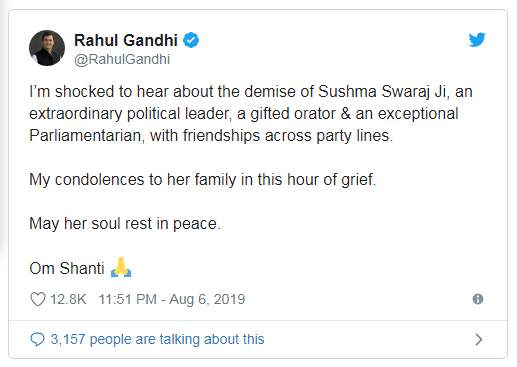Open Rahul Gandhi's profile photo
This screenshot has width=517, height=367.
pos(47,48)
